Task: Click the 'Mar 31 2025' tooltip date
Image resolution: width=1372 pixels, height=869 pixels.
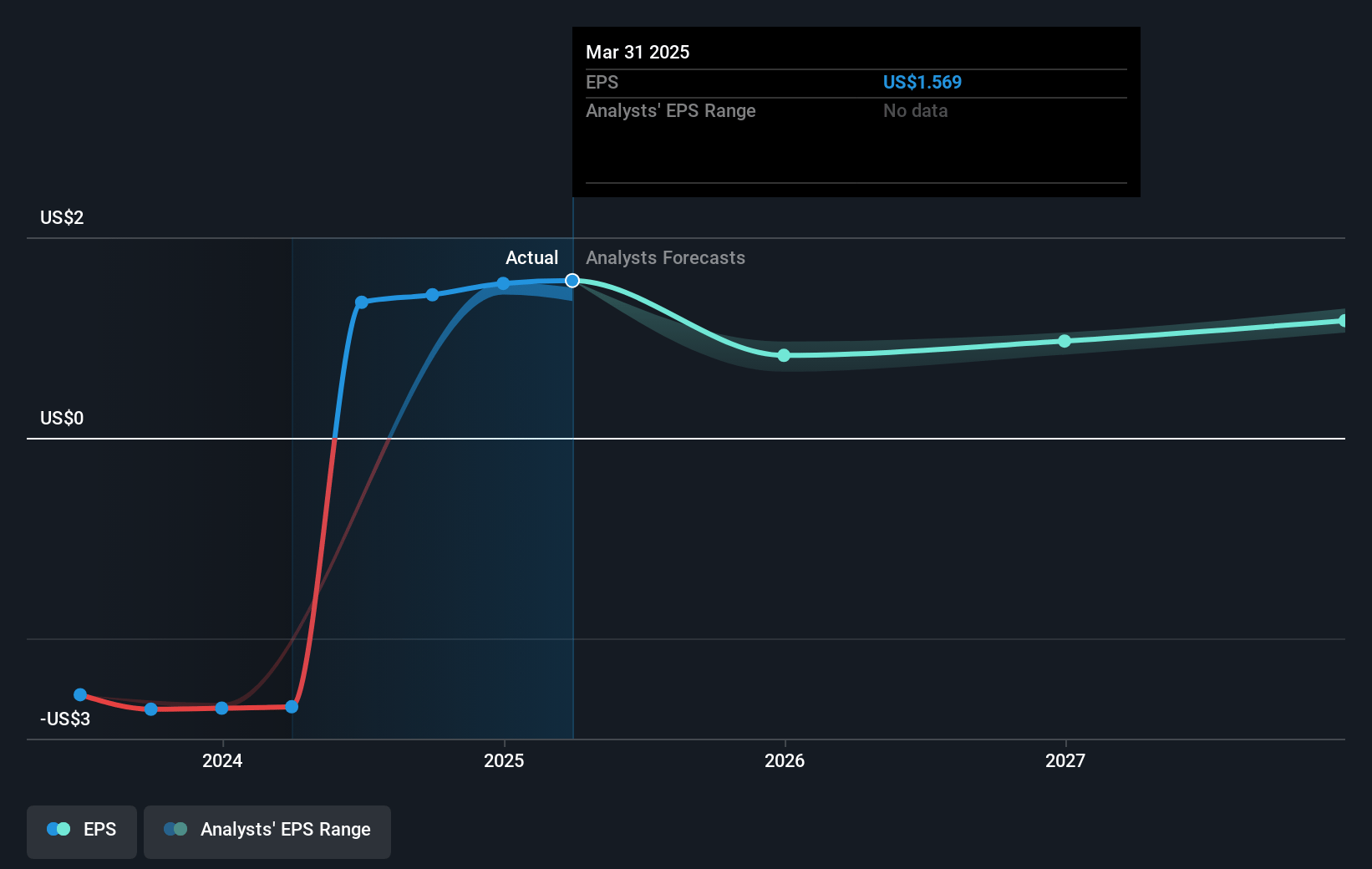Action: pyautogui.click(x=638, y=53)
